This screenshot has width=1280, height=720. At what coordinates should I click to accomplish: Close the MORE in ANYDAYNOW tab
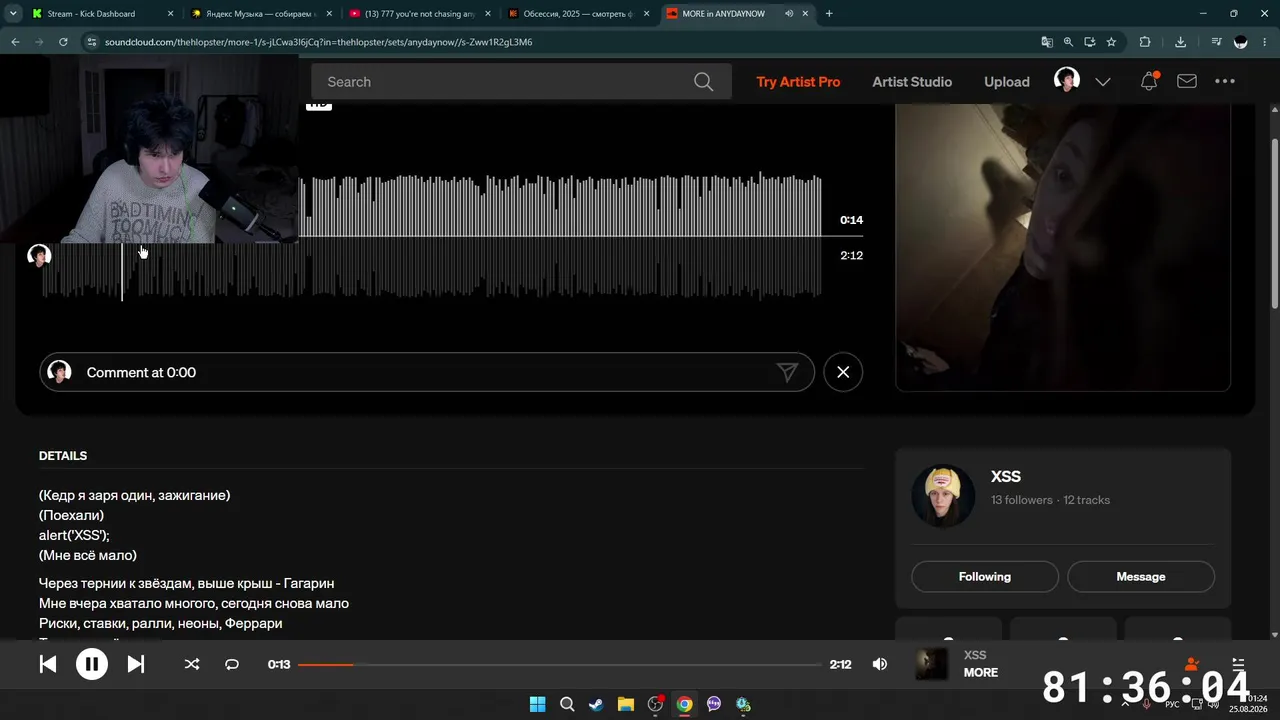805,14
